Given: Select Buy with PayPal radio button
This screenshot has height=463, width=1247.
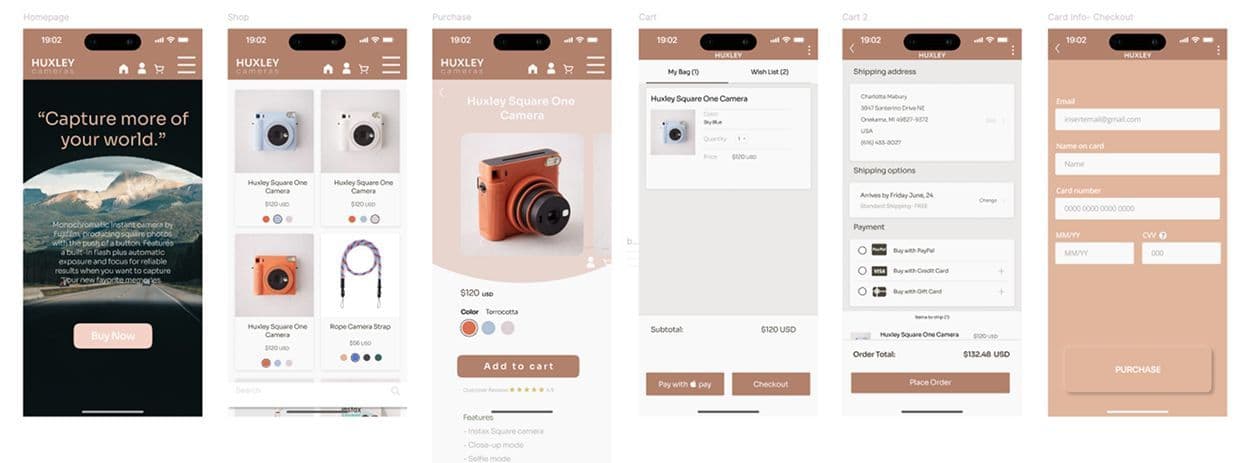Looking at the screenshot, I should (x=862, y=250).
